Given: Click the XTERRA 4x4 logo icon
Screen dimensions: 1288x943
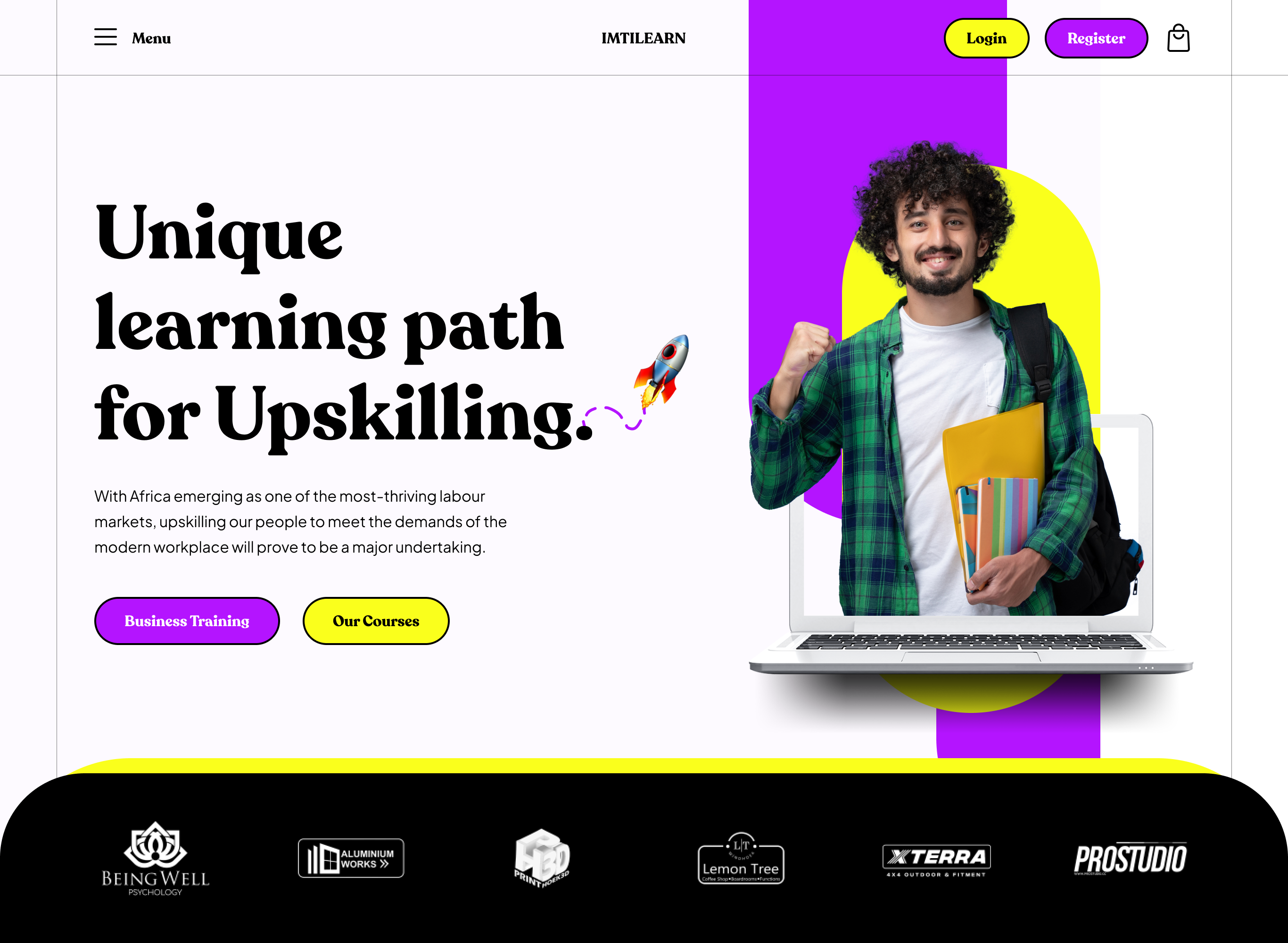Looking at the screenshot, I should [935, 859].
